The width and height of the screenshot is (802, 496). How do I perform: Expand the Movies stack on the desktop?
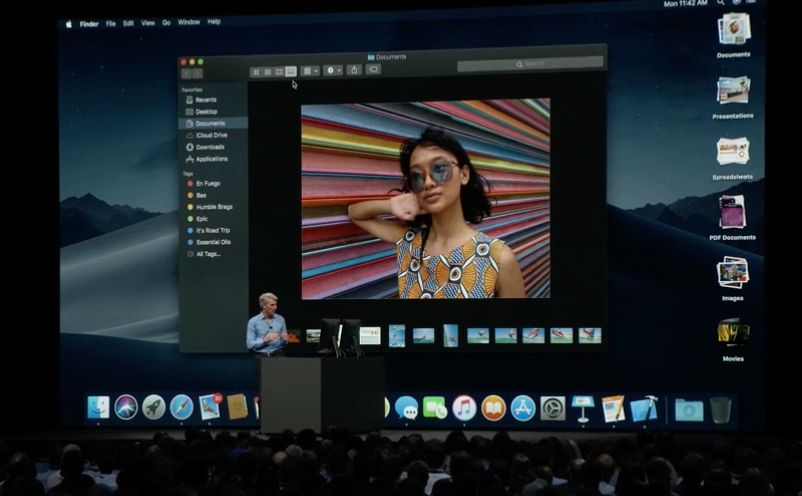[x=733, y=333]
